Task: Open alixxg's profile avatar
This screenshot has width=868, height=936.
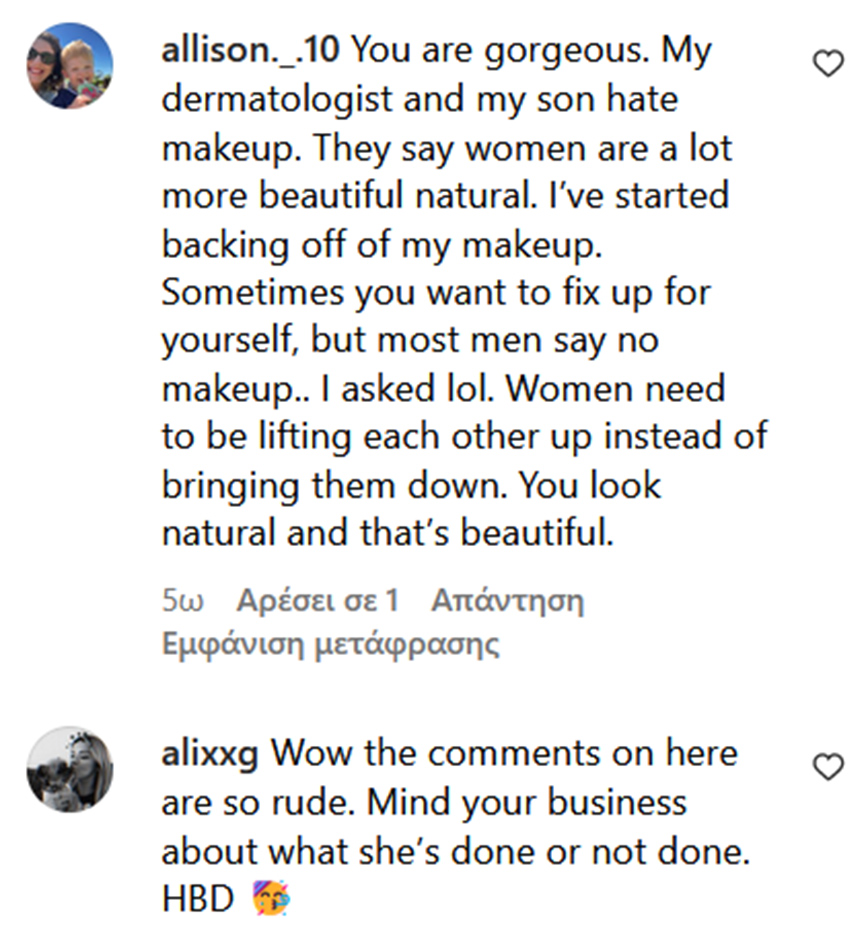Action: (x=69, y=769)
